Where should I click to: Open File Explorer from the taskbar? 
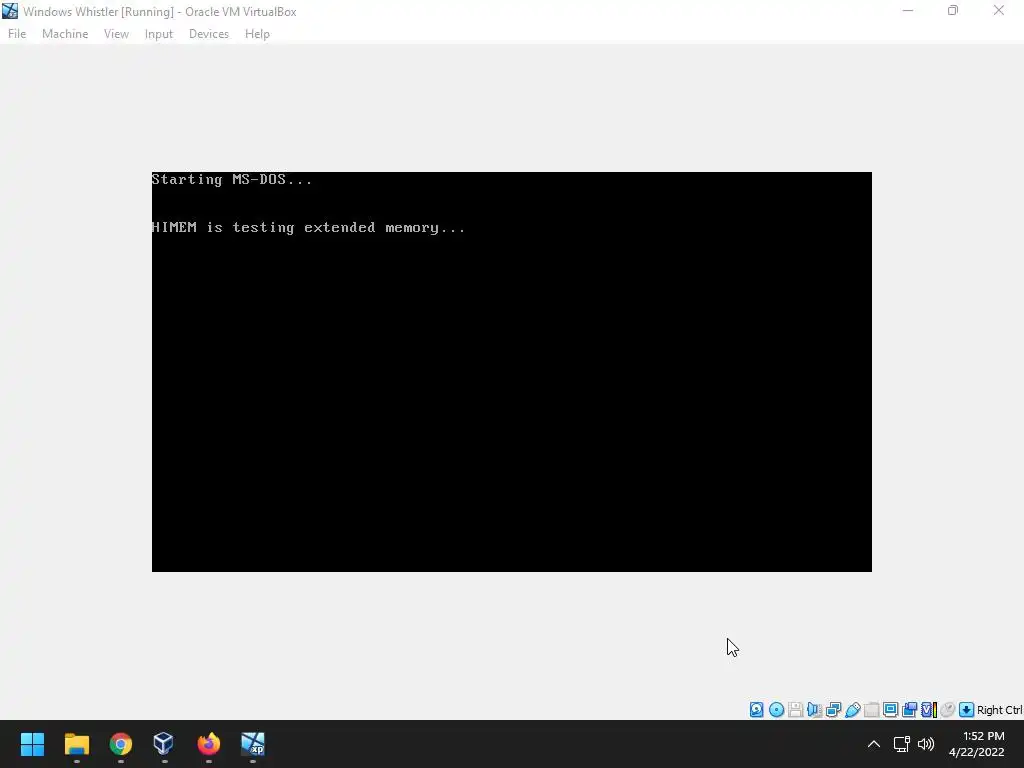coord(76,744)
